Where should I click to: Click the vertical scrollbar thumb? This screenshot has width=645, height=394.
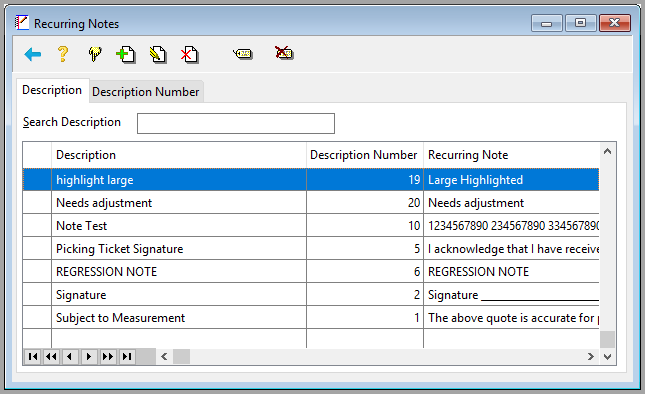608,340
